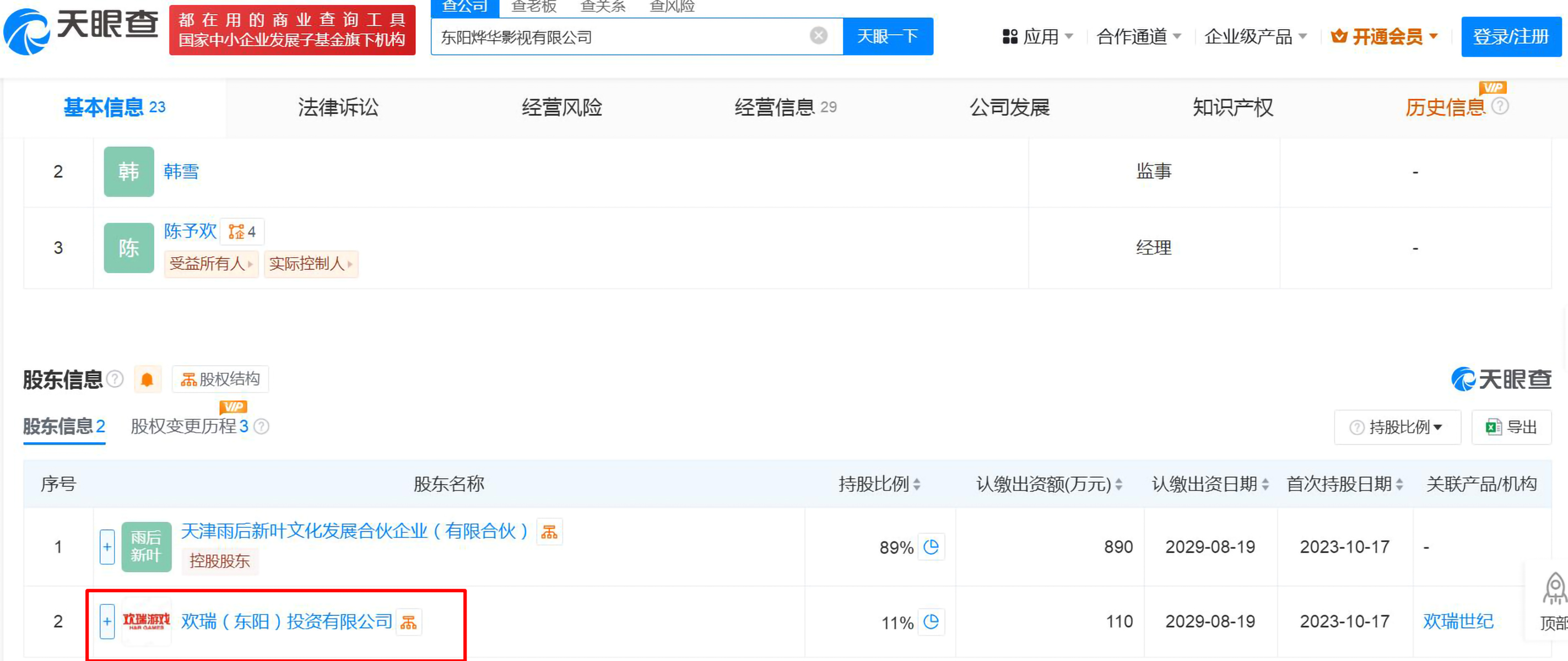The image size is (1568, 661).
Task: Switch to the 法律诉讼 tab
Action: pyautogui.click(x=338, y=107)
